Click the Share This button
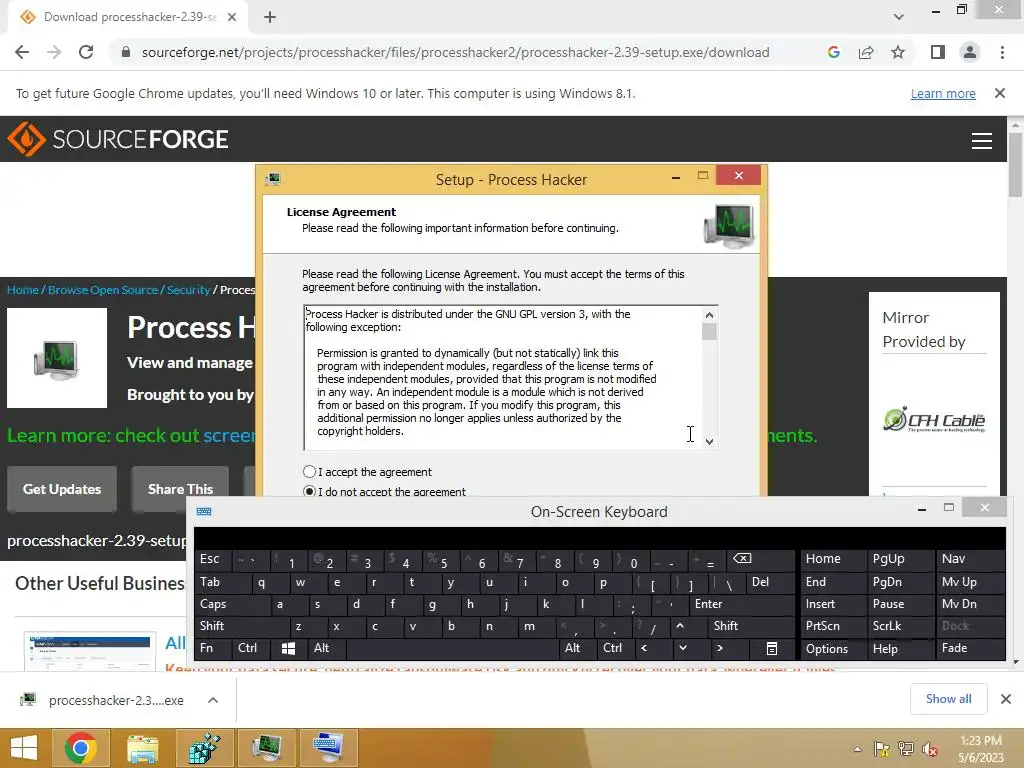 coord(180,489)
